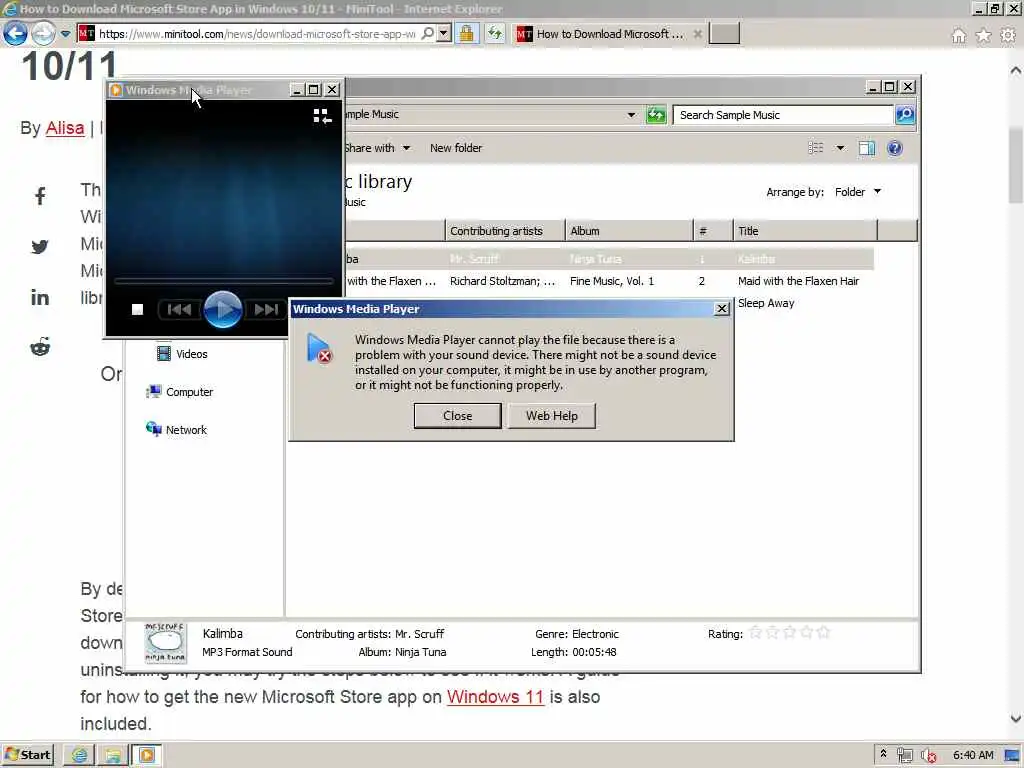Open Arrange by Folder dropdown
Screen dimensions: 1024x768
pos(857,192)
